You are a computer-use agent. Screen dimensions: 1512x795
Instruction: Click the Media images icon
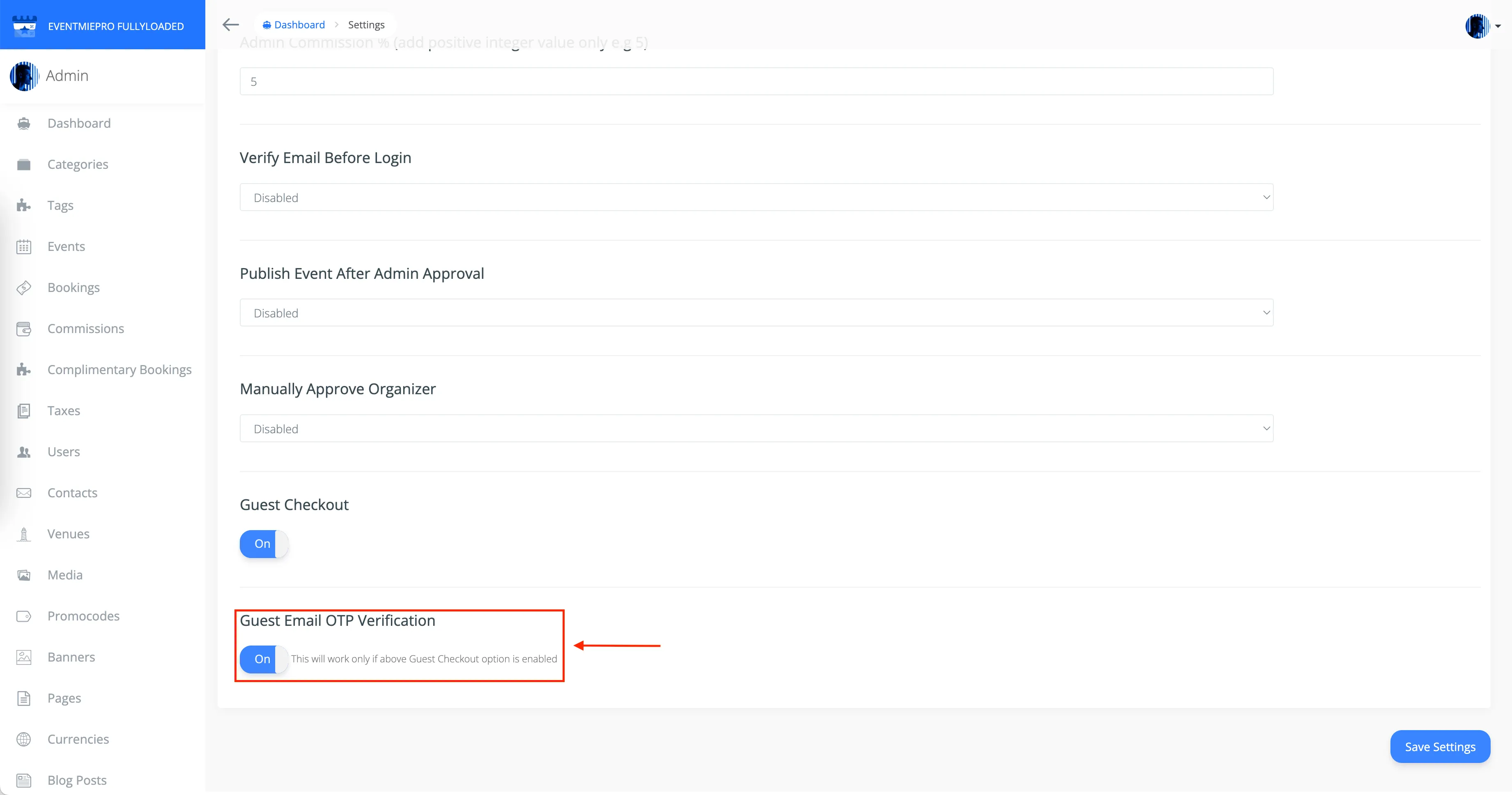24,575
